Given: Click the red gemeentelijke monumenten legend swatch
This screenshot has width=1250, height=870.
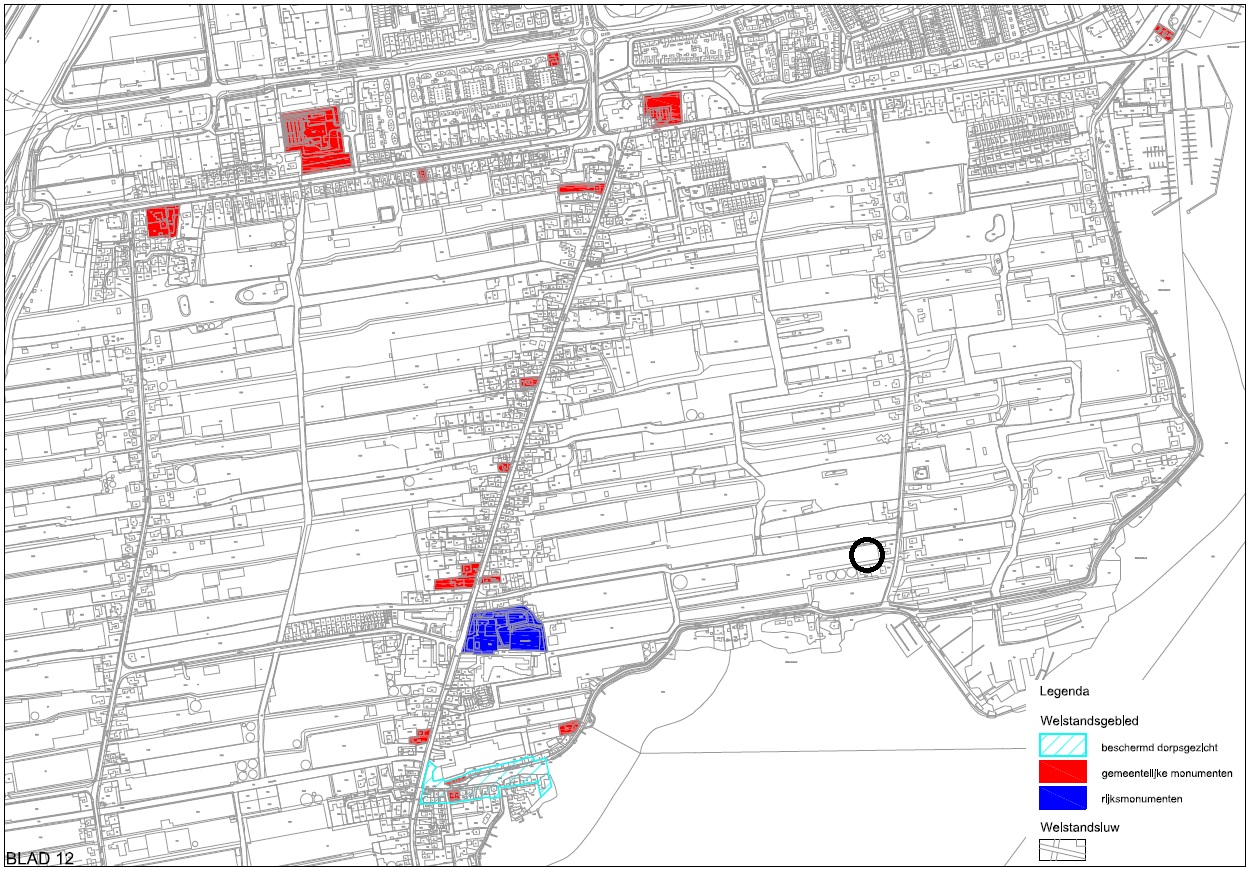Looking at the screenshot, I should click(1062, 772).
